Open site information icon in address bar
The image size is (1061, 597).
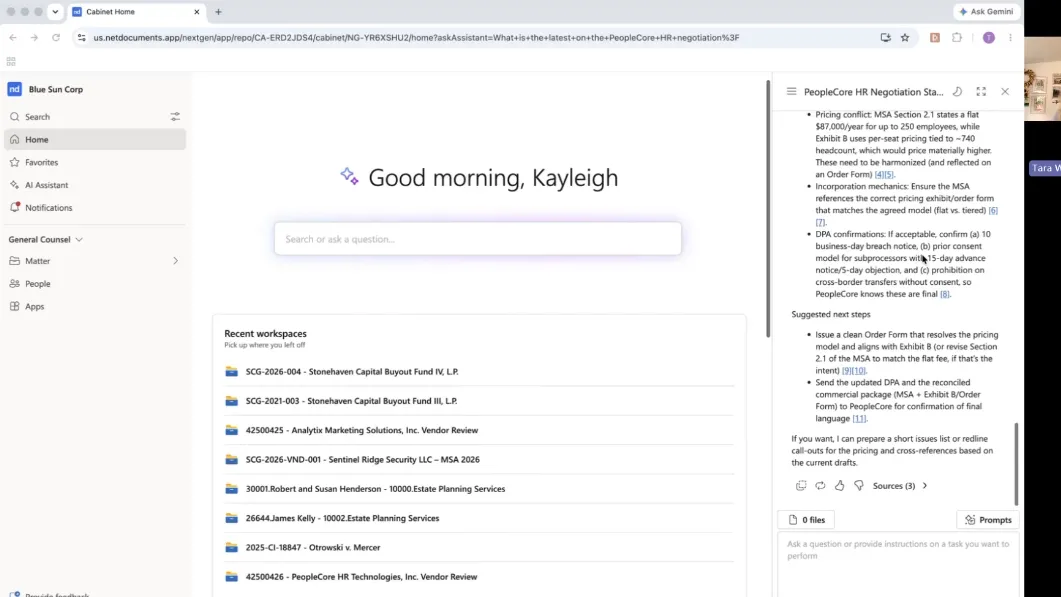coord(81,38)
